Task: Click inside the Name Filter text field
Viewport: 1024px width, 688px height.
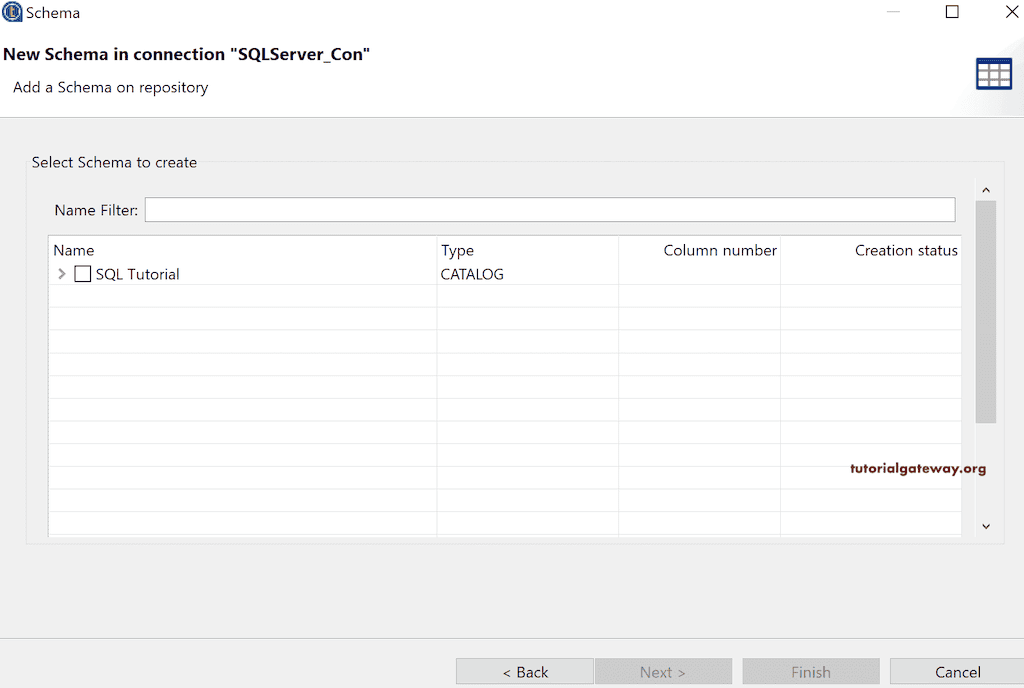Action: click(x=549, y=209)
